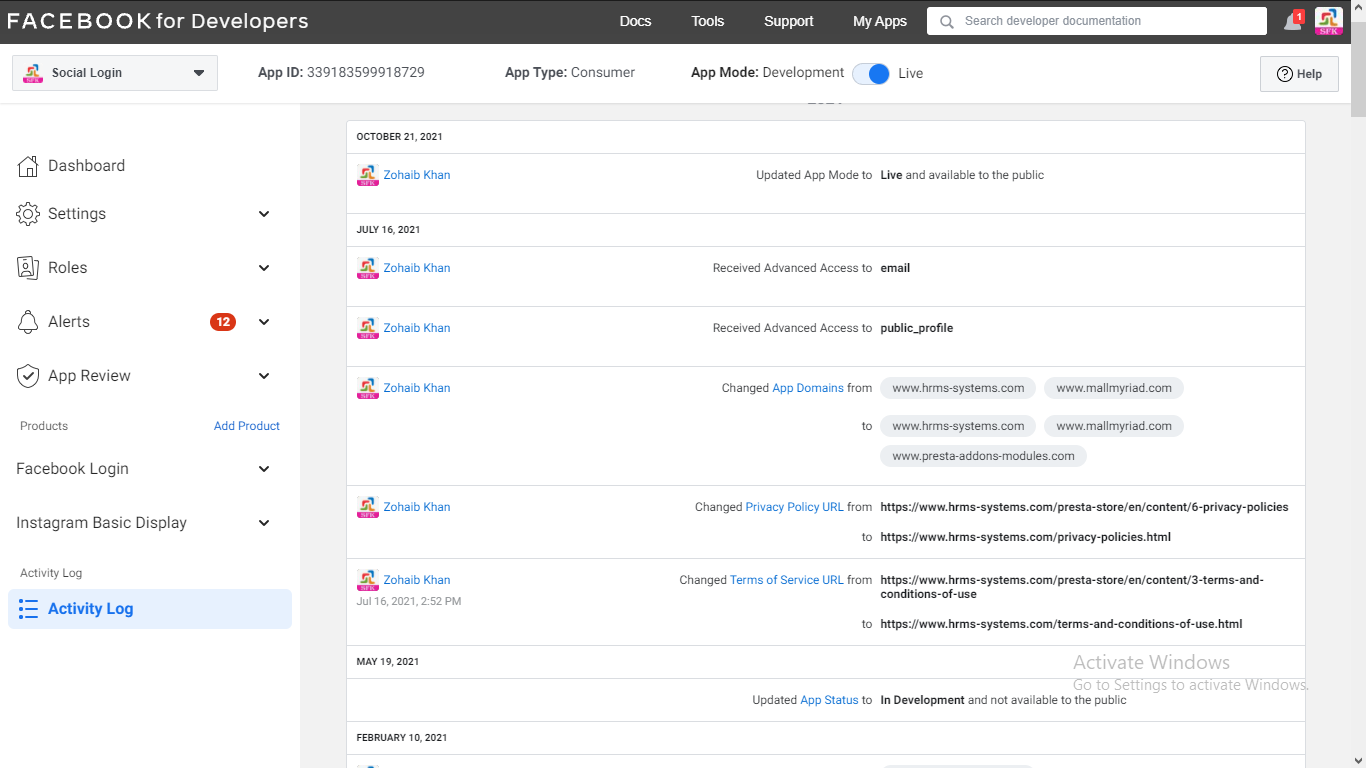Click avatar beside public_profile access entry
Screen dimensions: 1366x768
[368, 328]
